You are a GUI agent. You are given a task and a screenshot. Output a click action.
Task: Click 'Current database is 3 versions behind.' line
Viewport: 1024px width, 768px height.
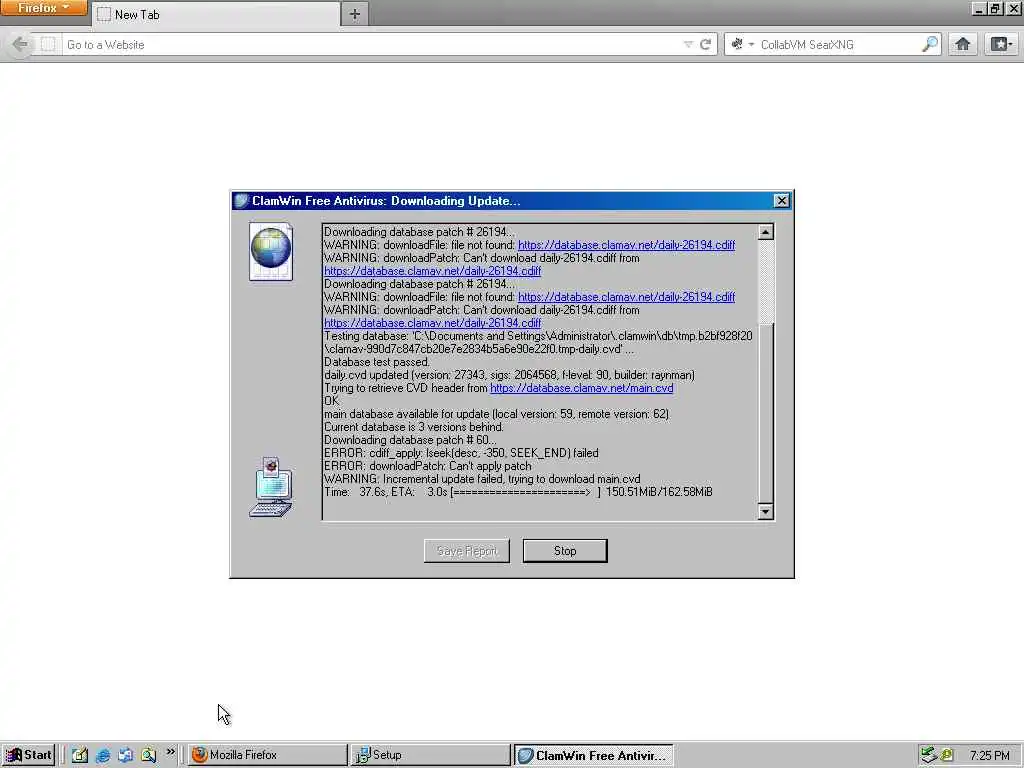click(x=413, y=427)
